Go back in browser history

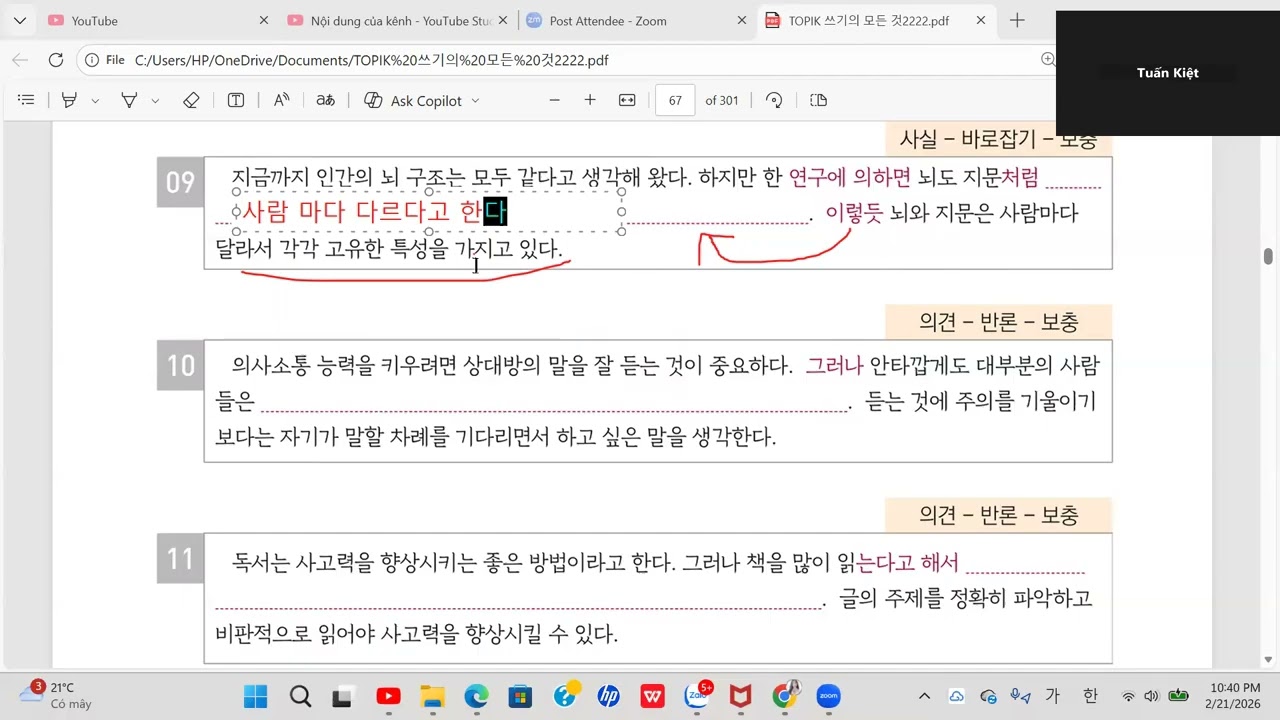[x=20, y=60]
